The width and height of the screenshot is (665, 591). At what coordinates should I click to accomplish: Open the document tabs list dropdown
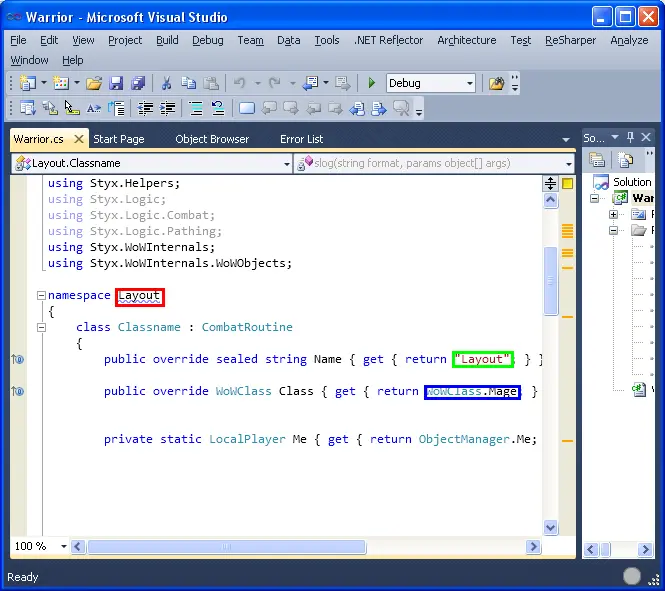[x=566, y=139]
